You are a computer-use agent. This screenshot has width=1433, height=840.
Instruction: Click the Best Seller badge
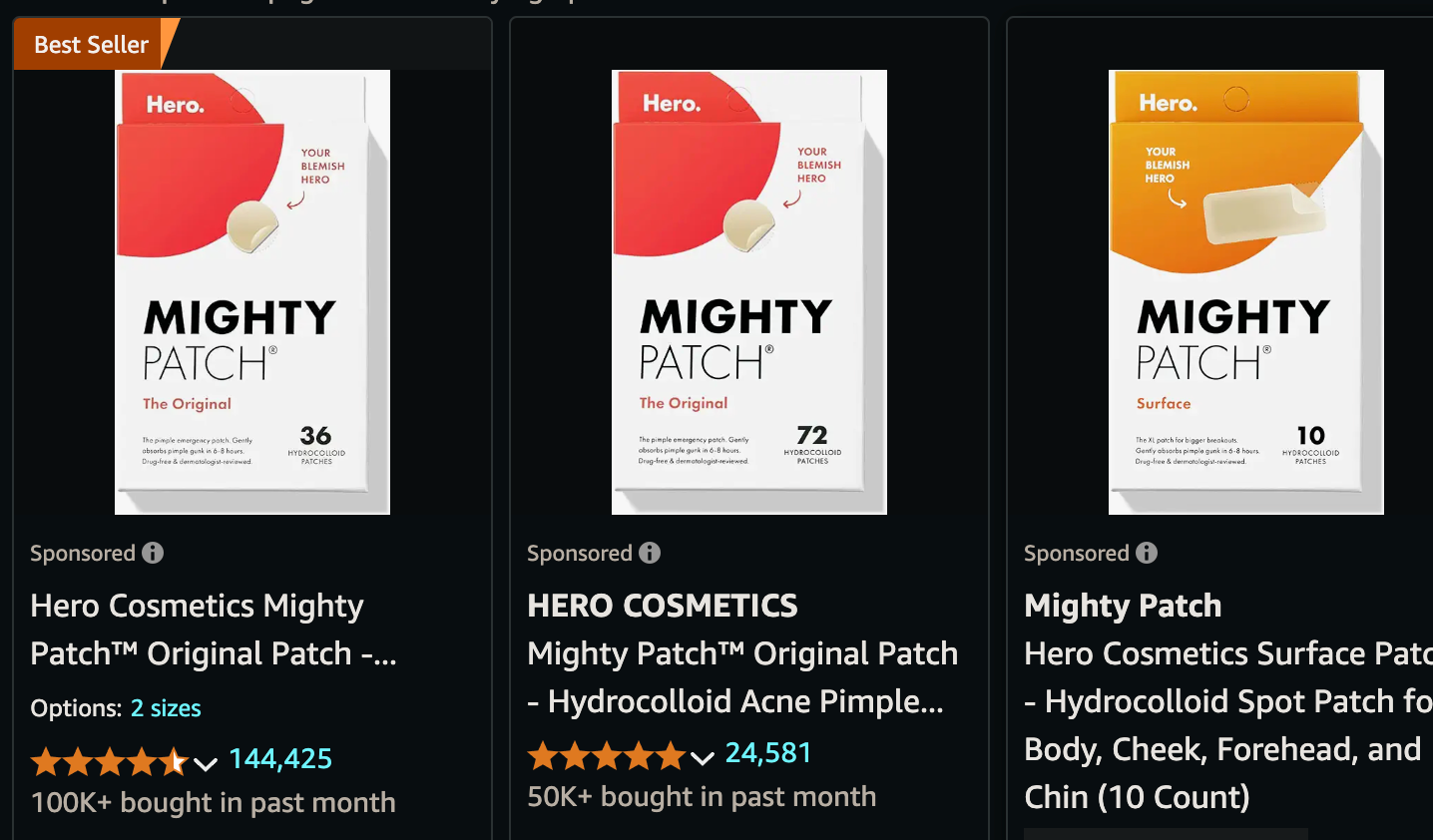click(90, 44)
